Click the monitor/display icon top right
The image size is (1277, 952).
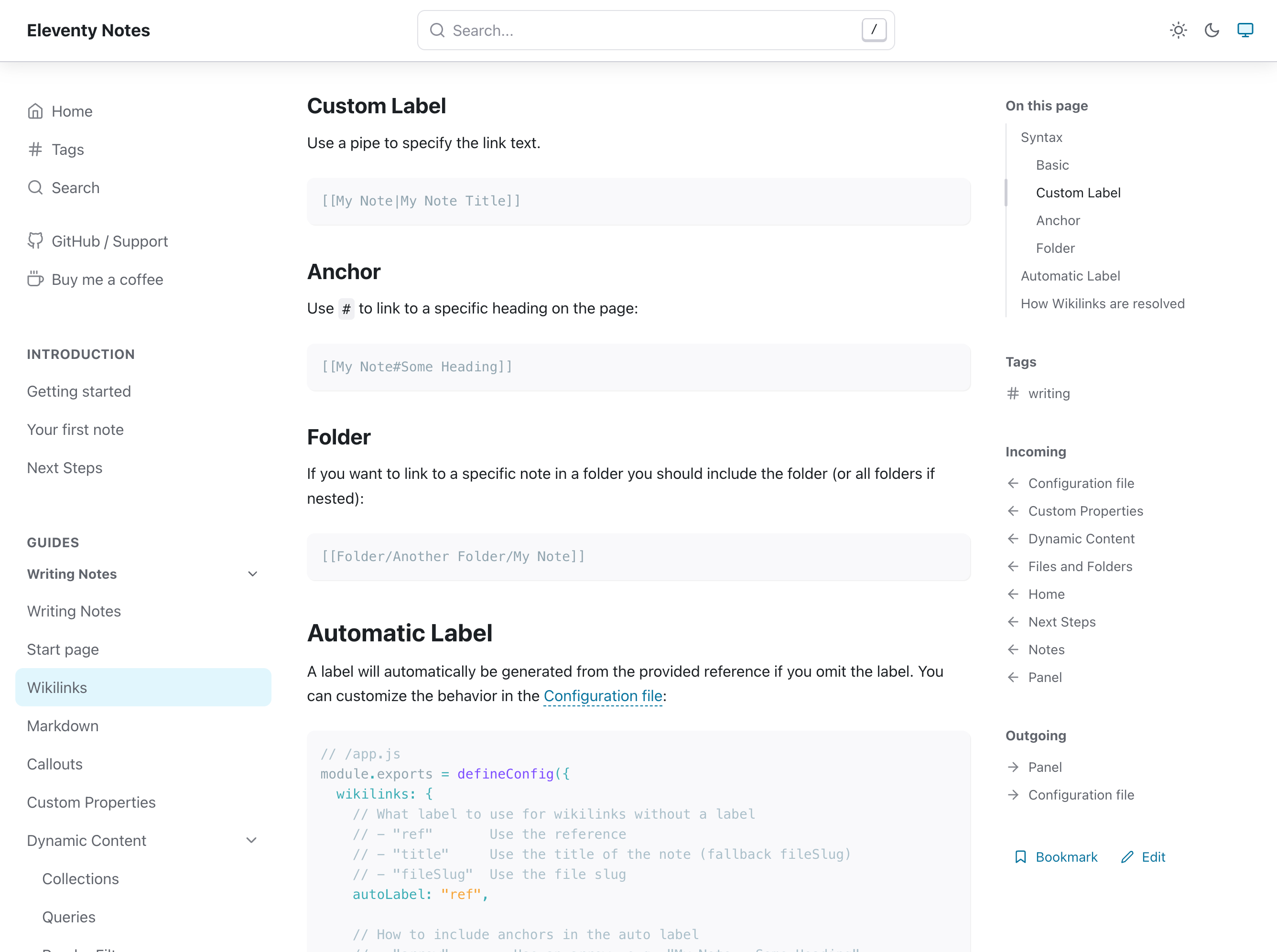click(1245, 30)
